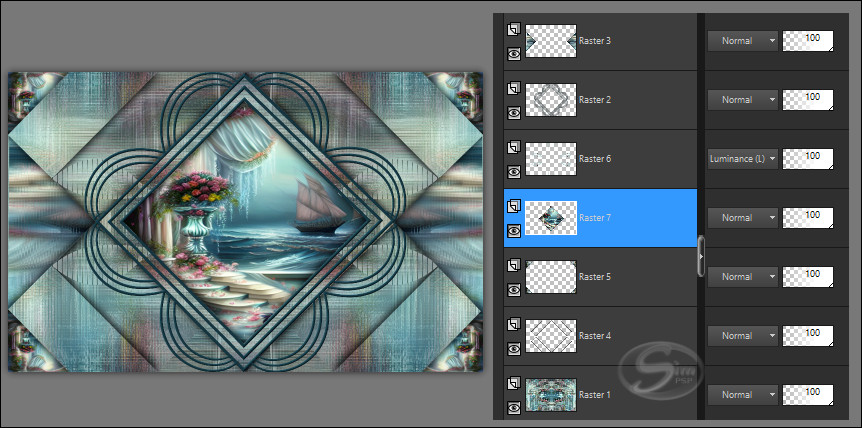Select the Raster 4 layer by name

[x=594, y=335]
